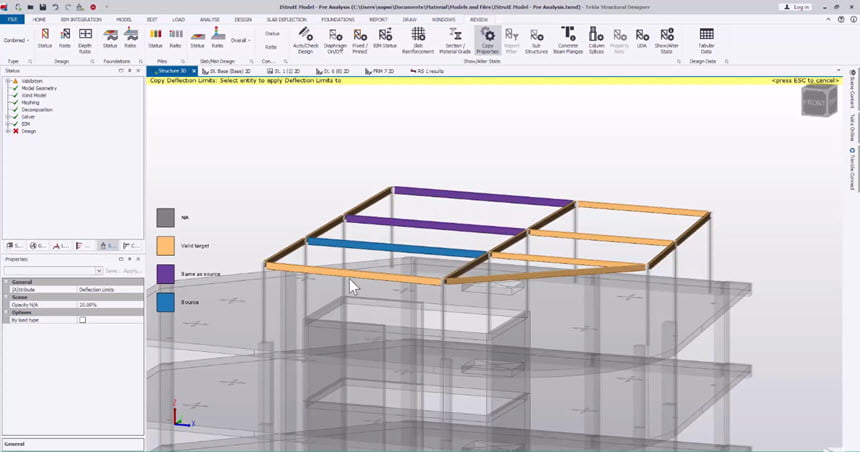Select the Decomposition status row
Image resolution: width=860 pixels, height=452 pixels.
tap(36, 110)
